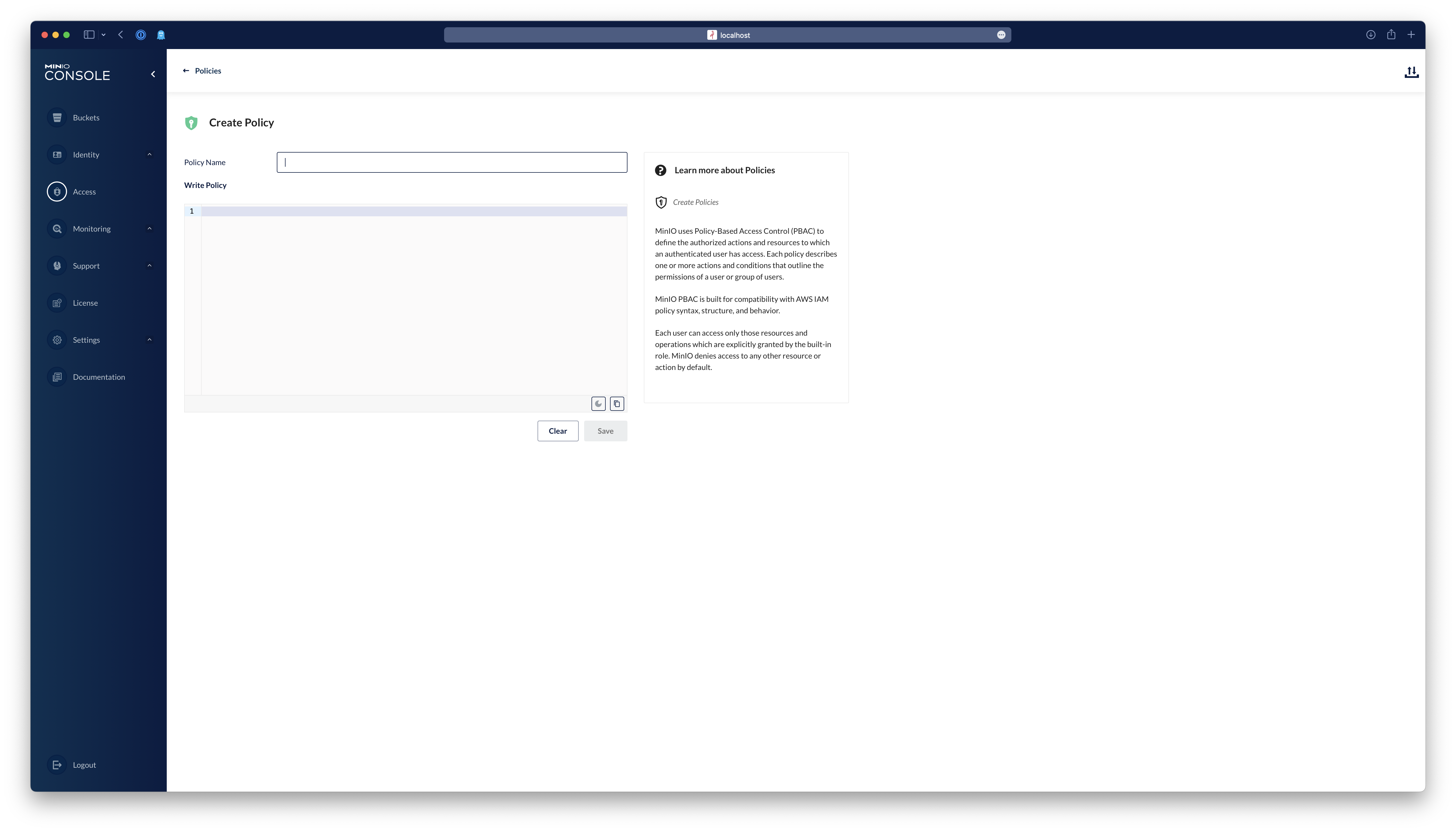Open Documentation from the sidebar

[98, 377]
